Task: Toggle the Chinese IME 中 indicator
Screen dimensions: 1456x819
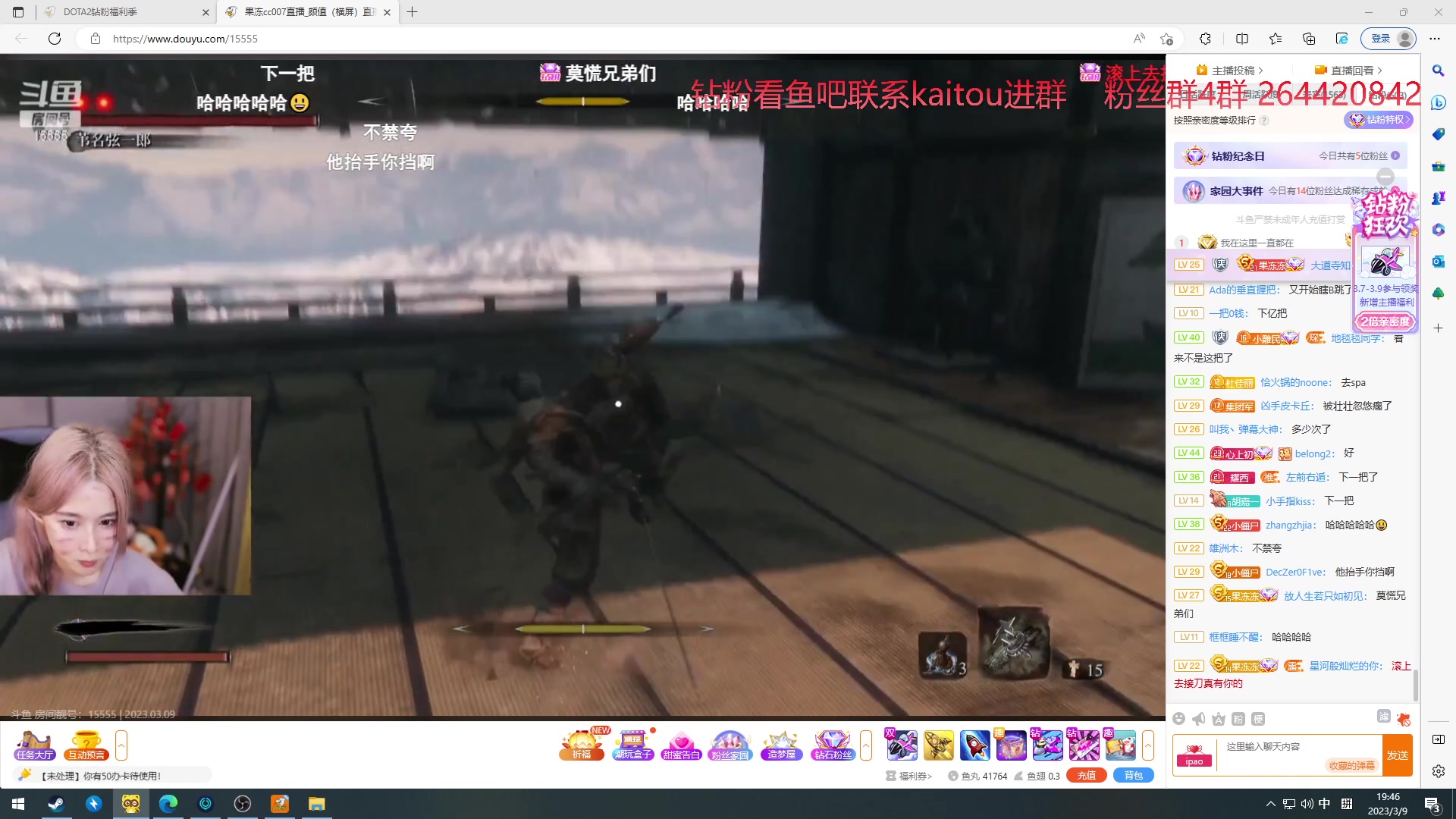Action: [1324, 804]
